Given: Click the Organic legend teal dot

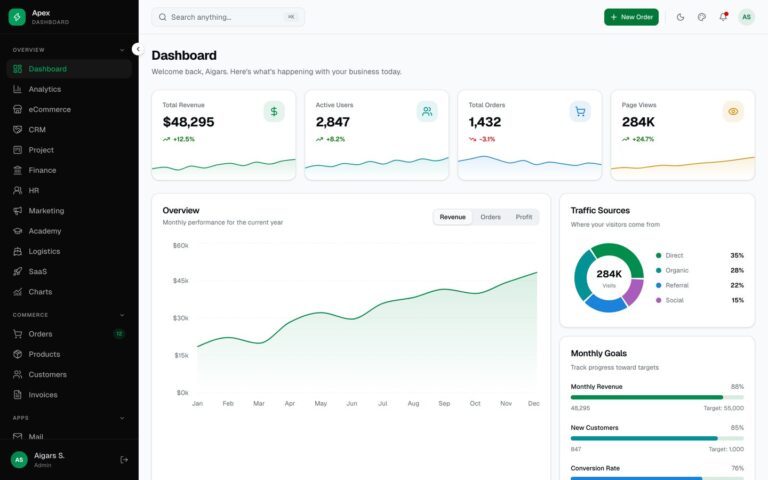Looking at the screenshot, I should pos(658,270).
